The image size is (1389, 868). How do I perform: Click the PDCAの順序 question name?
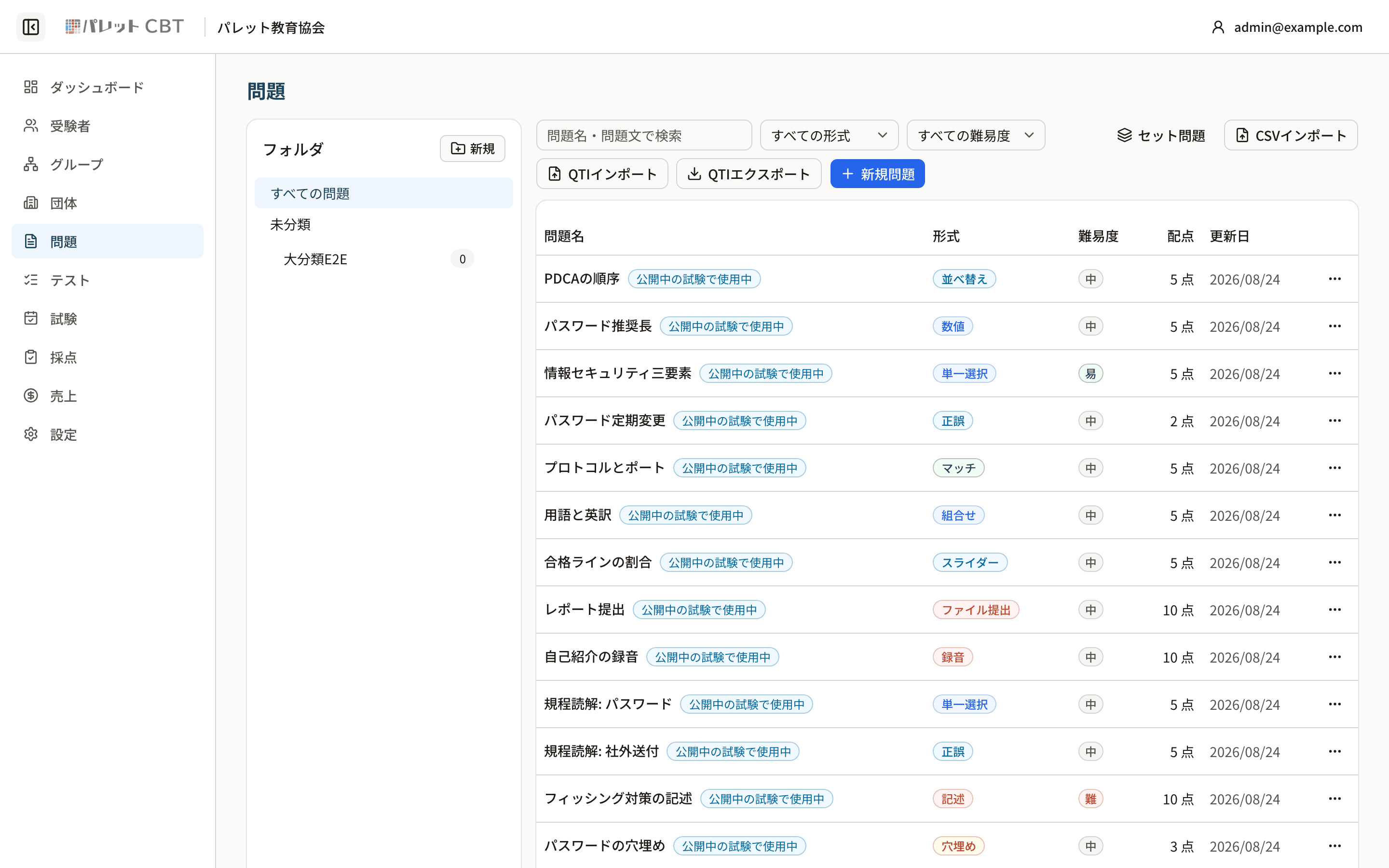click(x=582, y=279)
